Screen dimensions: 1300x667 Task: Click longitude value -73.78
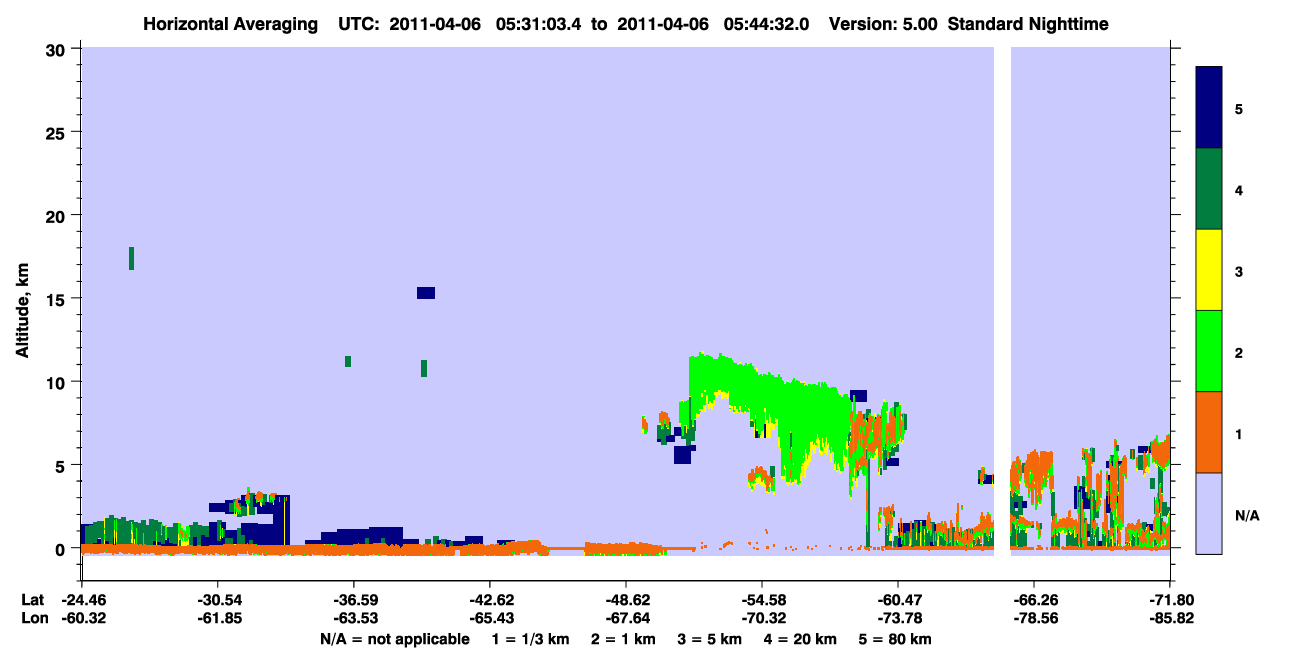(897, 618)
